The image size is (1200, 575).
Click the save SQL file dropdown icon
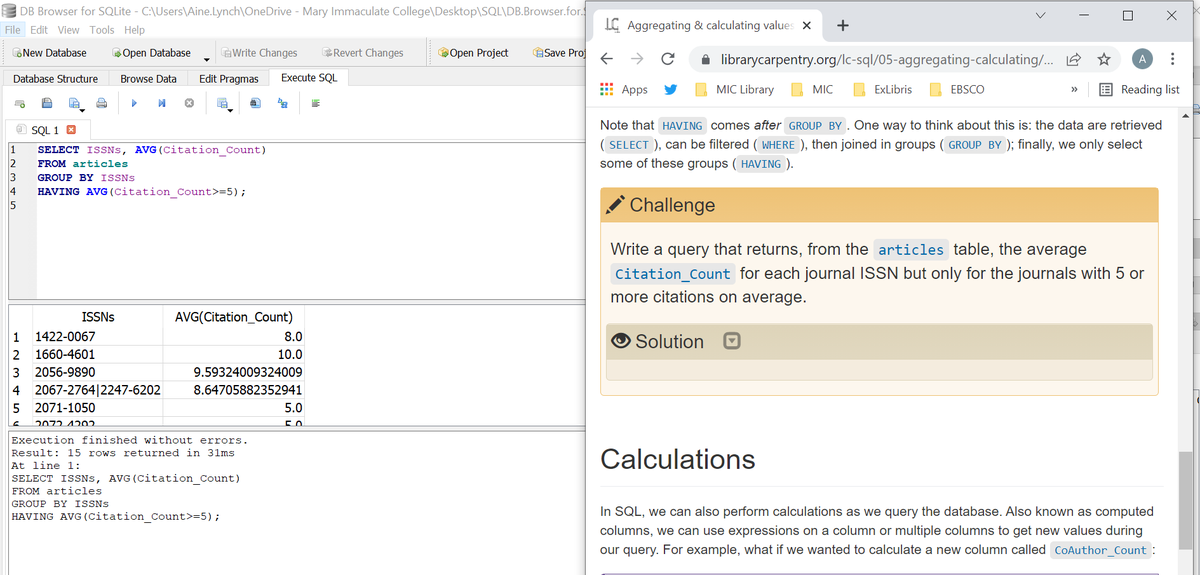coord(76,103)
